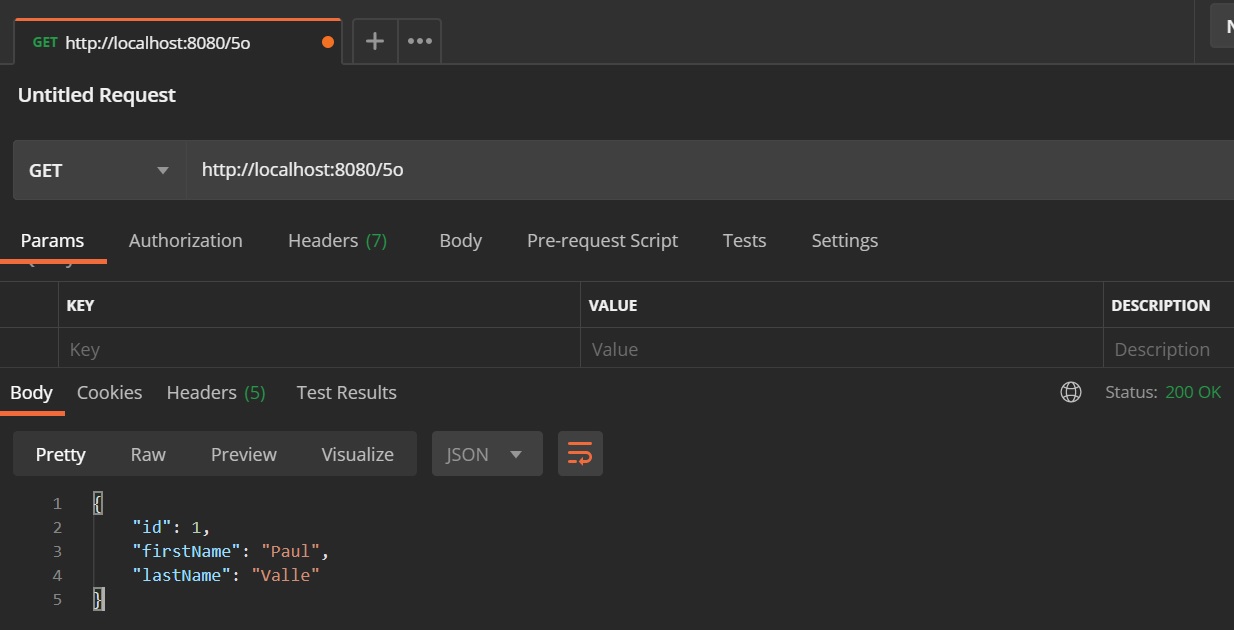Viewport: 1234px width, 630px height.
Task: Open the request Settings tab
Action: coord(844,241)
